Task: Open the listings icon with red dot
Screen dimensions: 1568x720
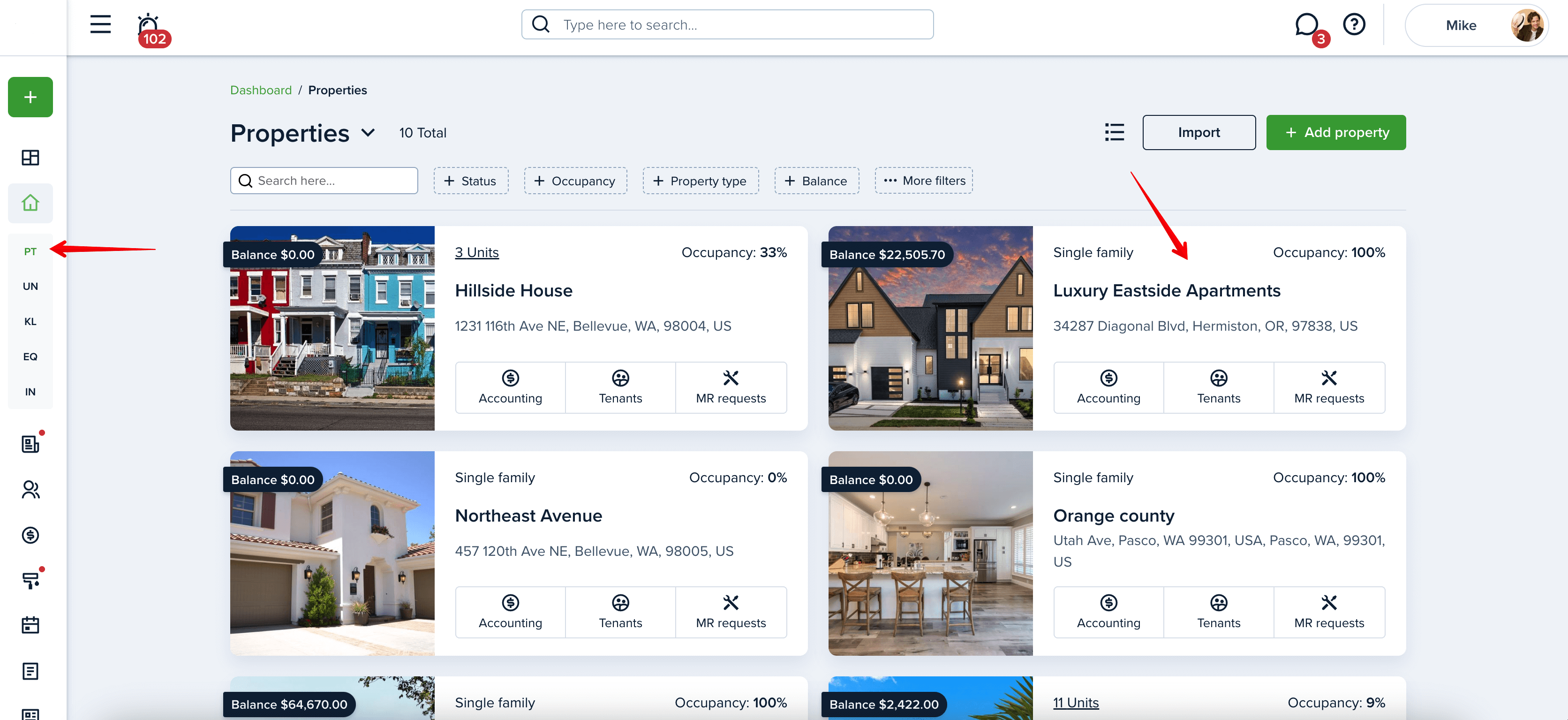Action: [30, 443]
